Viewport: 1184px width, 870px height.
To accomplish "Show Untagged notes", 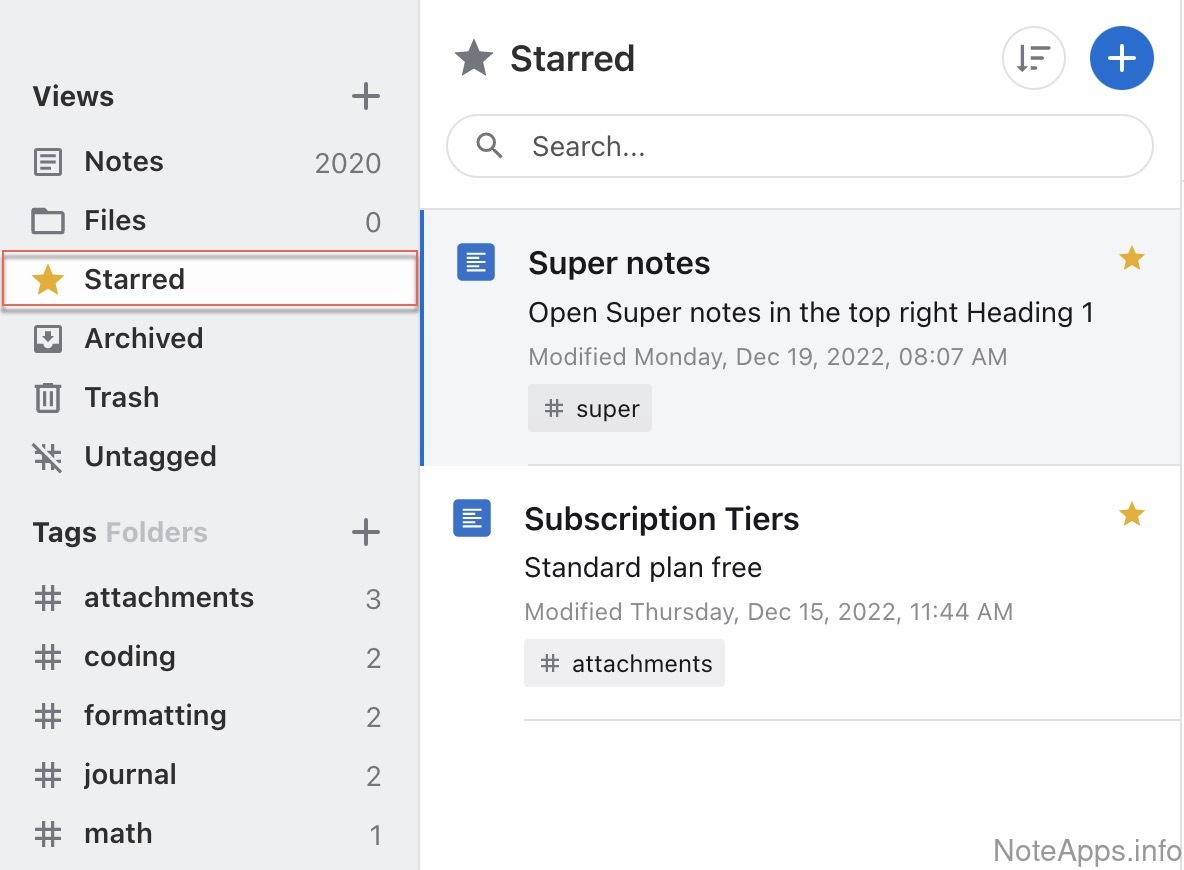I will (150, 457).
